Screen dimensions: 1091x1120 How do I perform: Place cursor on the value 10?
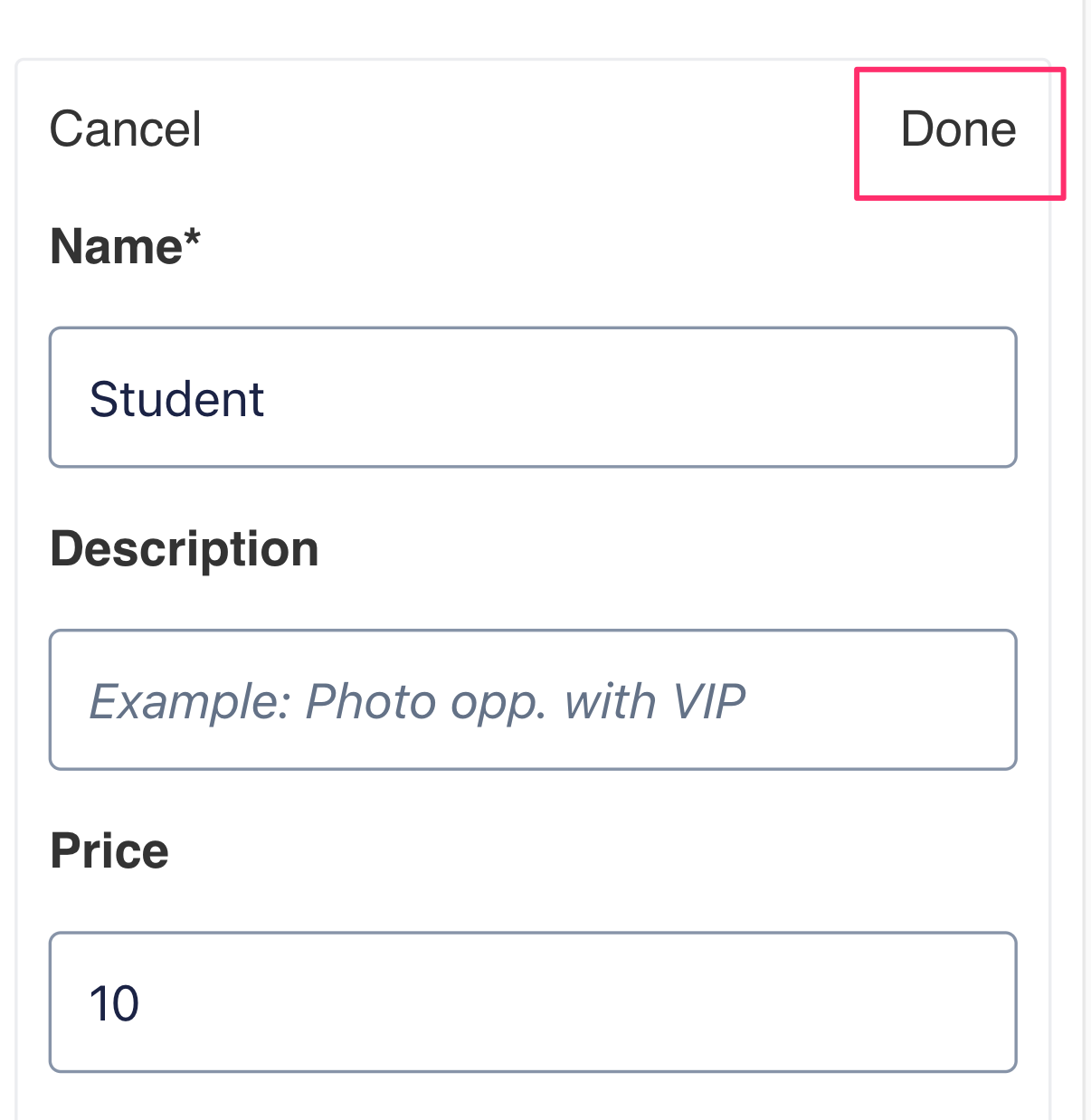coord(114,1003)
